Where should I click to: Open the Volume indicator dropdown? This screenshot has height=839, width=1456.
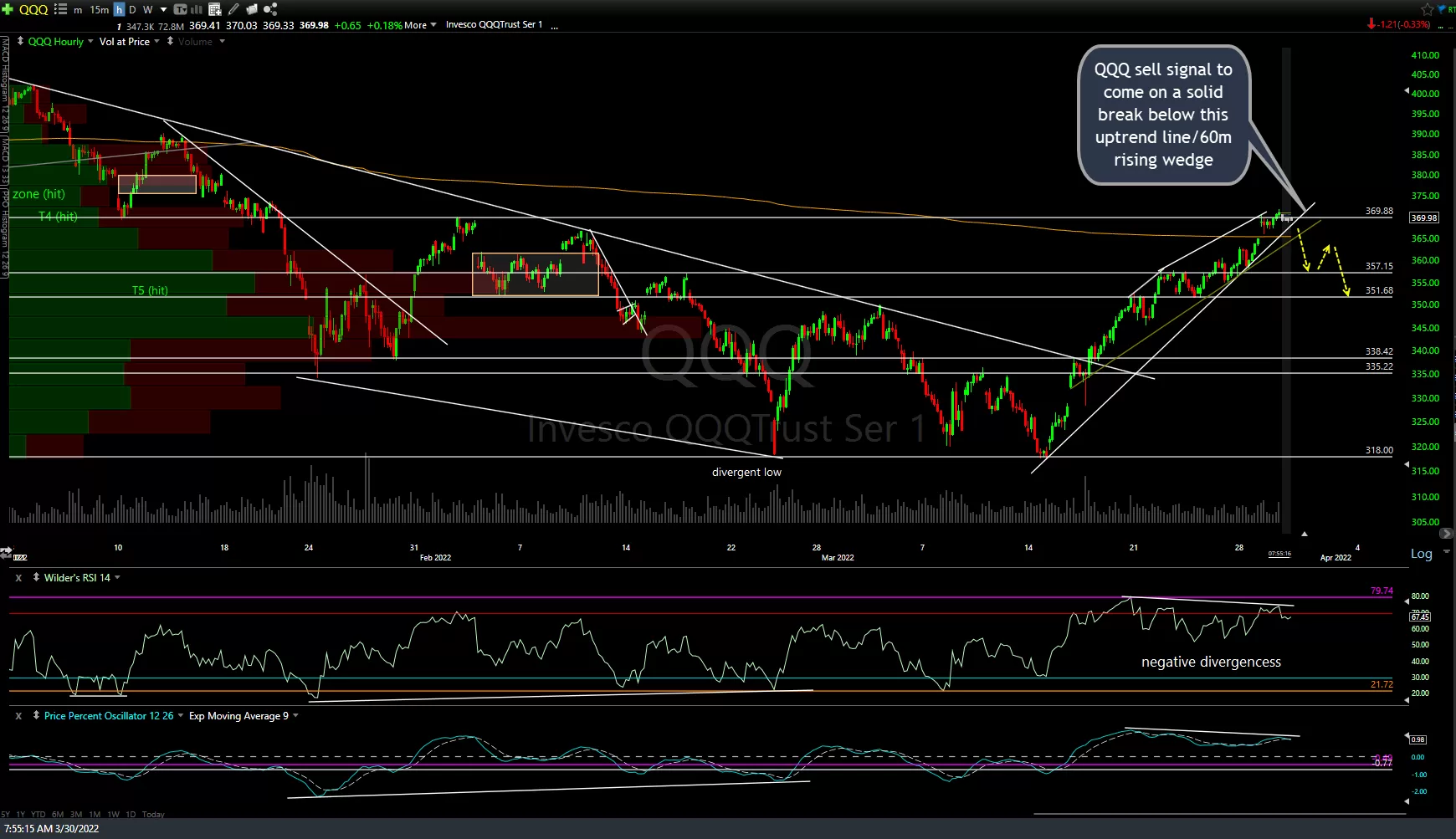[222, 42]
